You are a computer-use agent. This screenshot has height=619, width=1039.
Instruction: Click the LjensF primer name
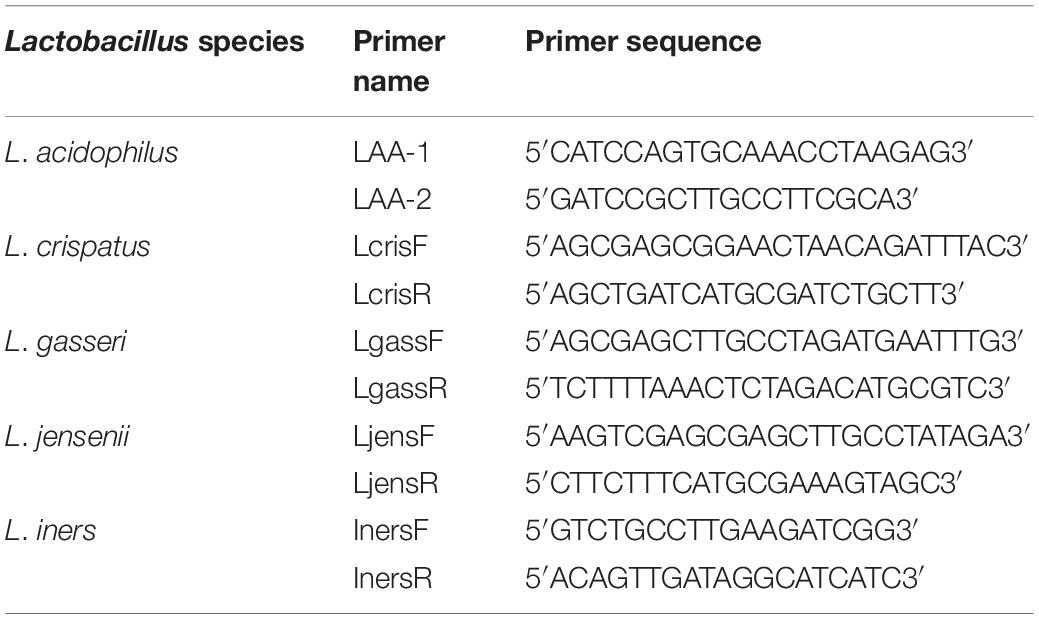tap(394, 437)
